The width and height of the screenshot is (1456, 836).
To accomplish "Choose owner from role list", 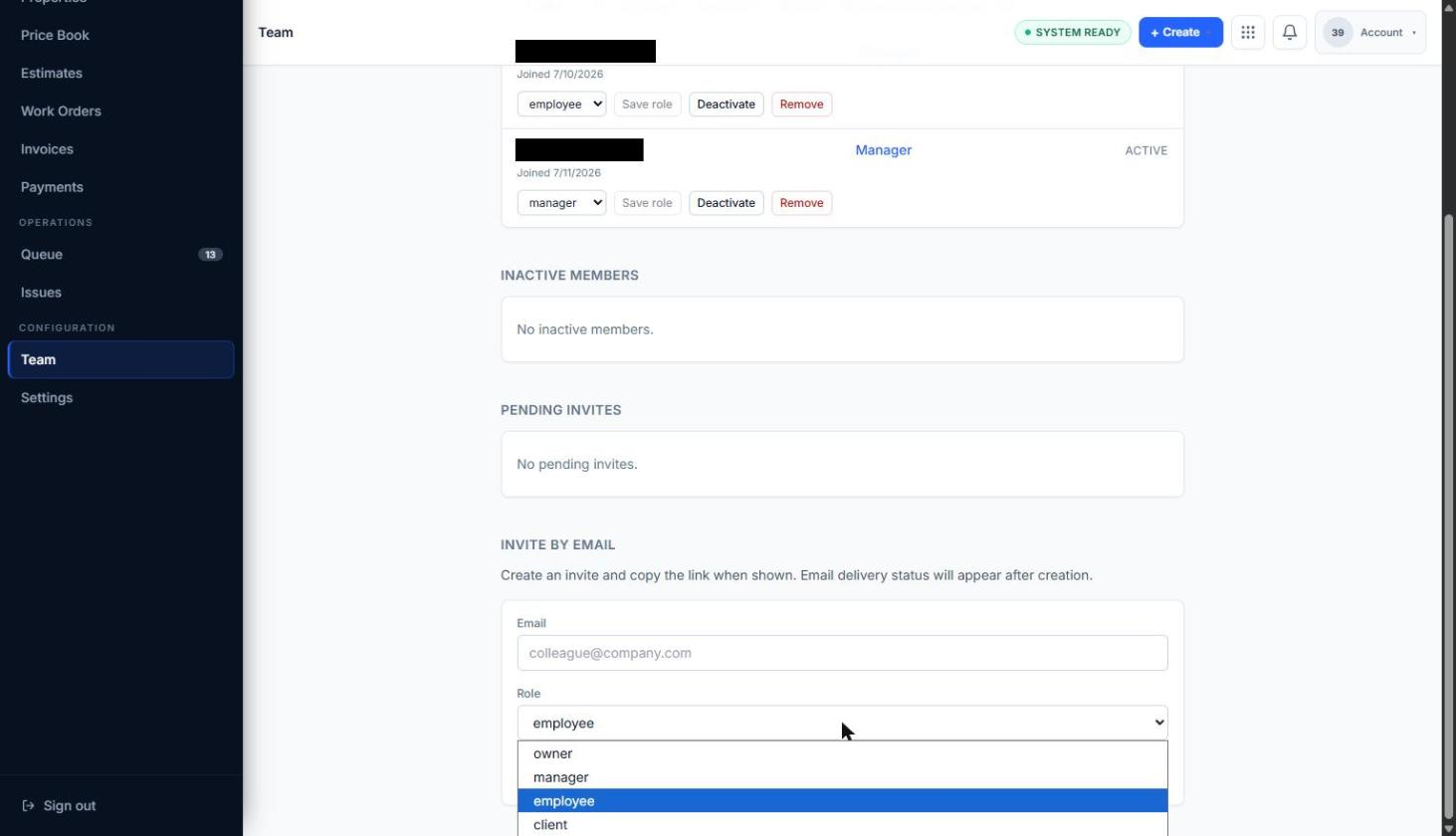I will point(842,753).
